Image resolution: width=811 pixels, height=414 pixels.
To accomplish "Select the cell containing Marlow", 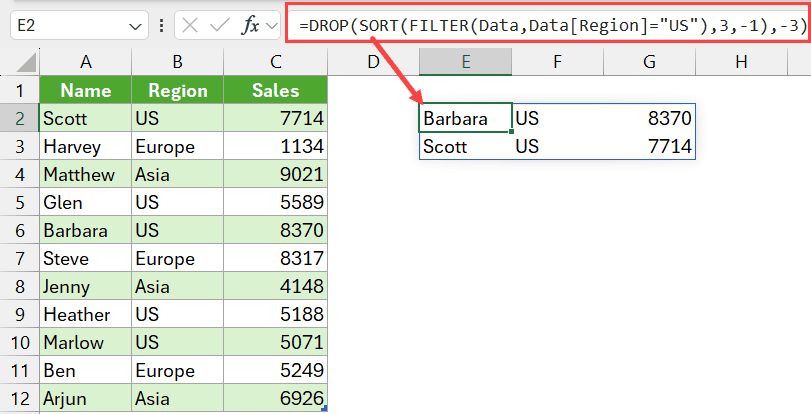I will point(86,342).
